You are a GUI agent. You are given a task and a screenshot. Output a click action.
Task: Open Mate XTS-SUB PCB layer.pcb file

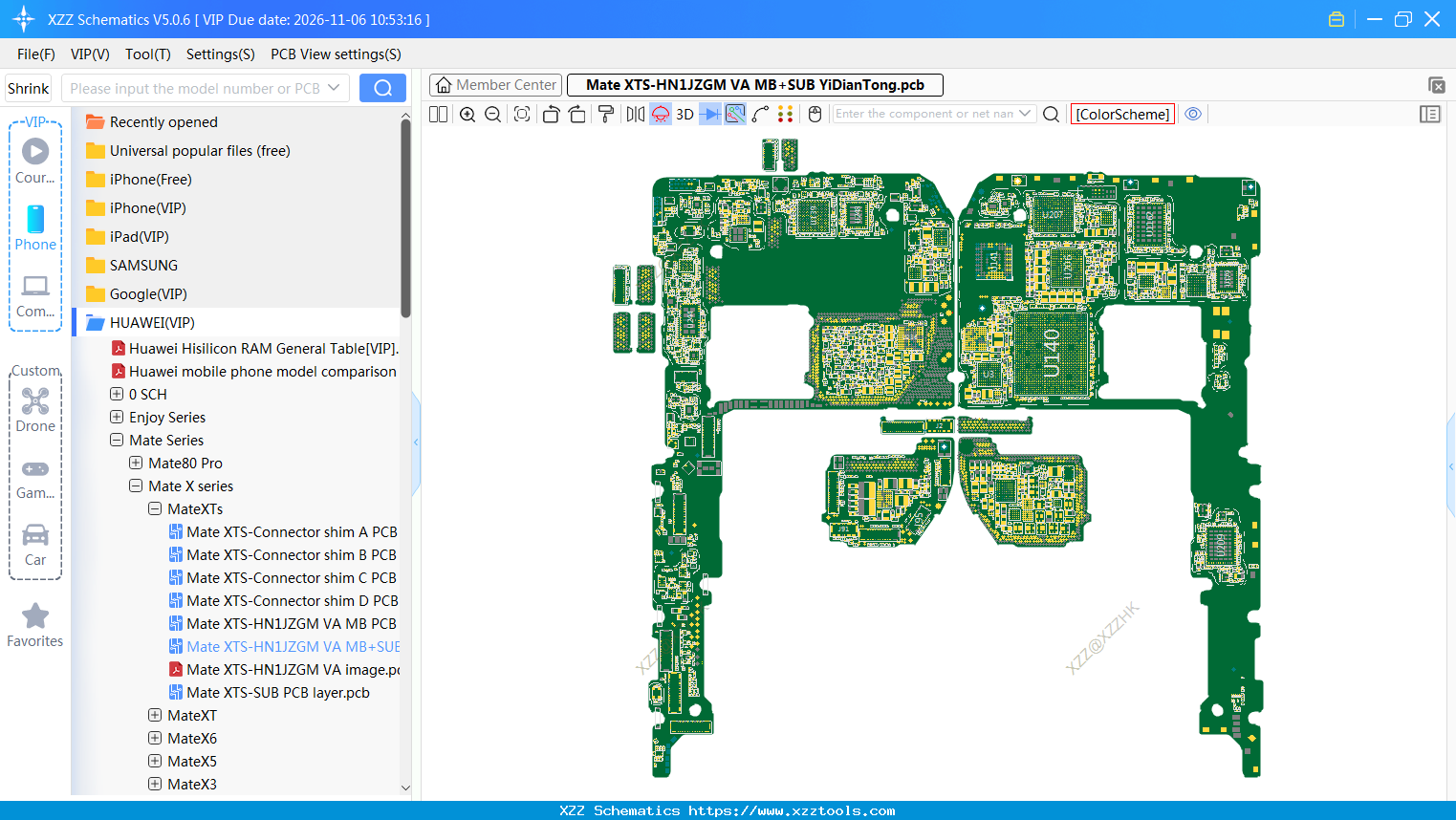point(277,692)
